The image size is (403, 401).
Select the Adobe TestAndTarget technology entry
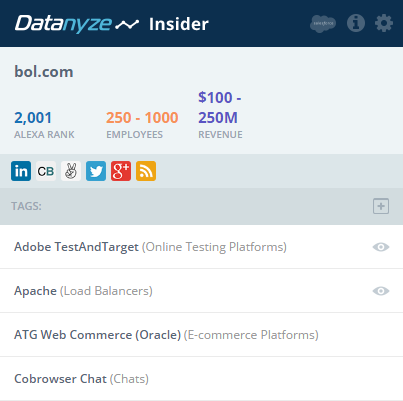pyautogui.click(x=201, y=247)
